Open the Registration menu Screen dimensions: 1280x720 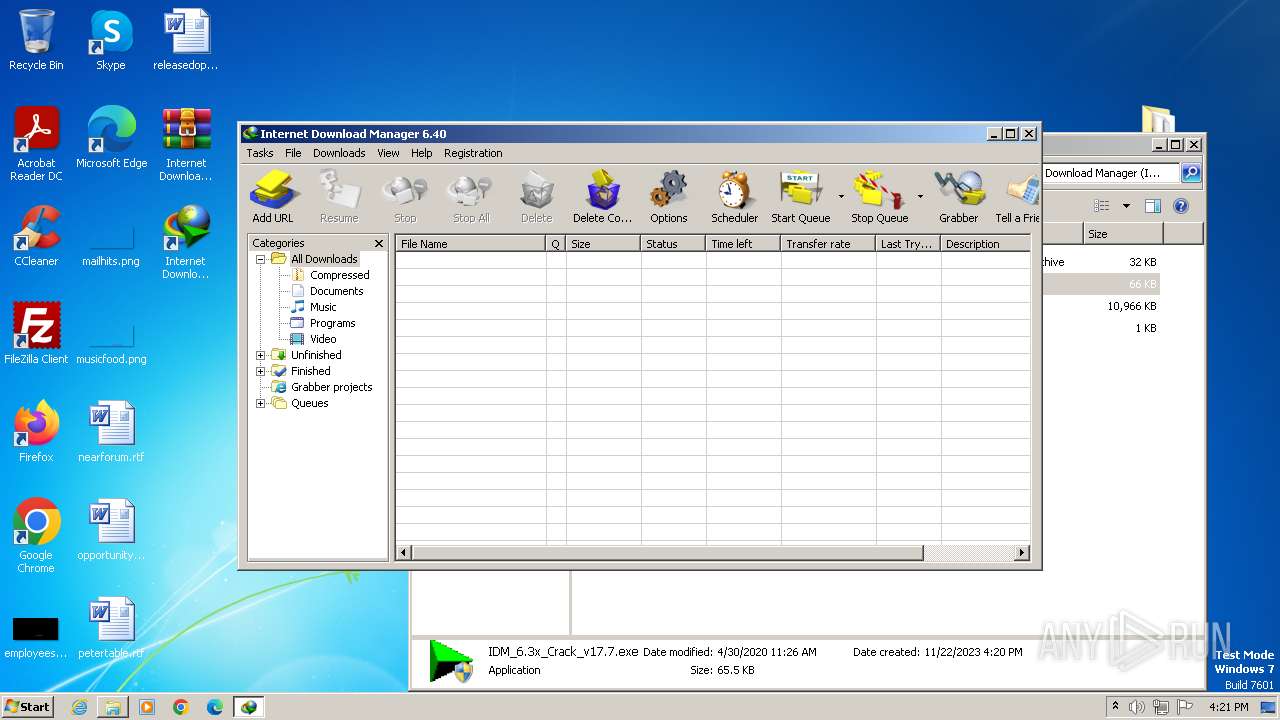click(x=473, y=153)
